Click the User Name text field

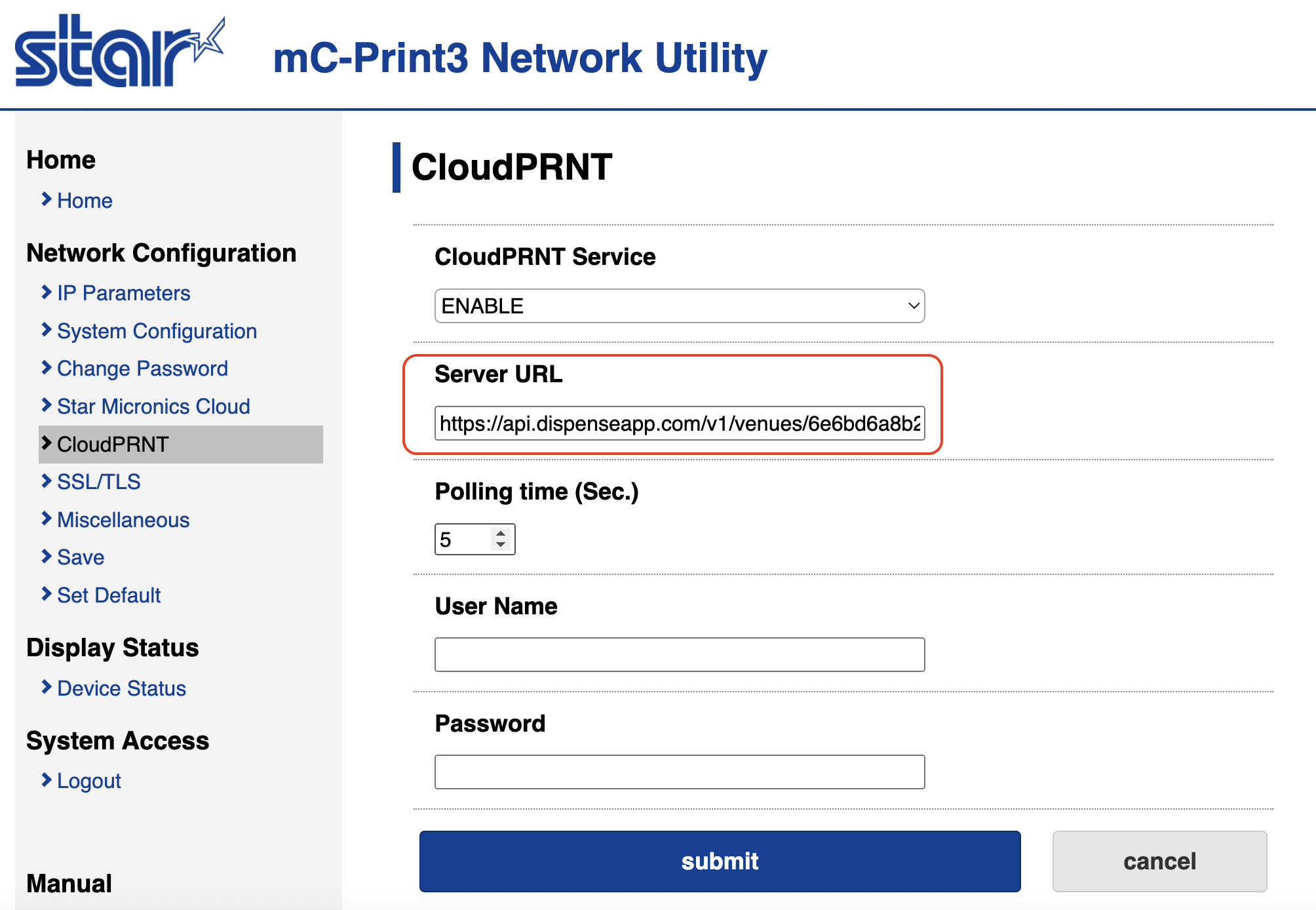(679, 654)
